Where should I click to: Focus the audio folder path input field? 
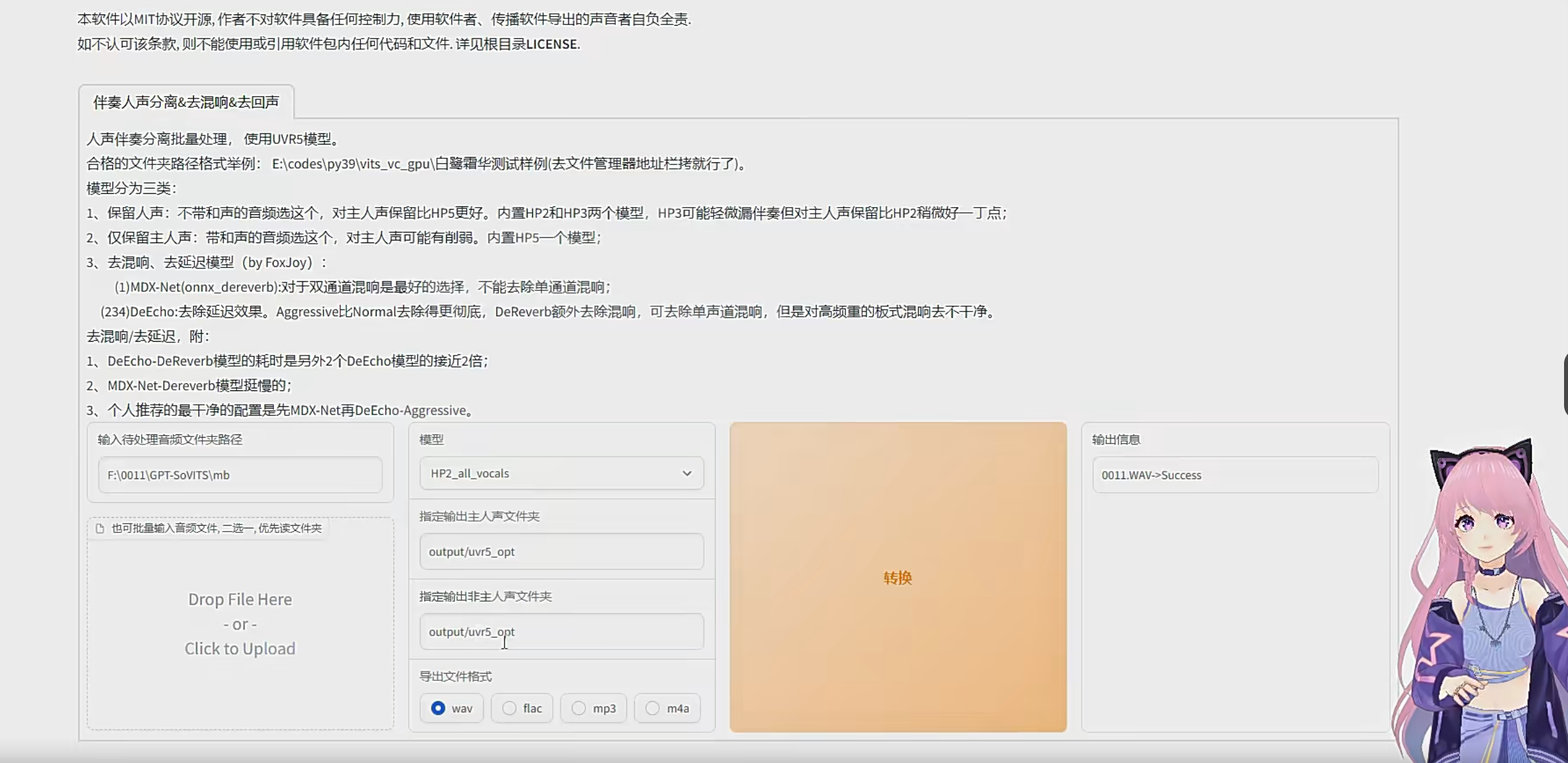click(240, 474)
